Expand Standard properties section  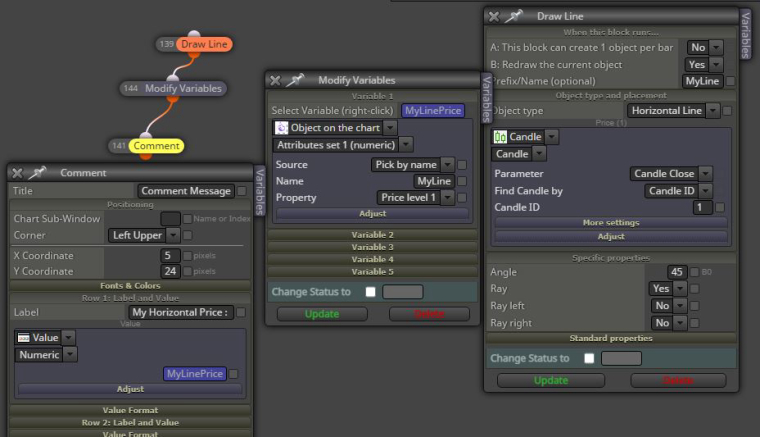click(x=611, y=338)
